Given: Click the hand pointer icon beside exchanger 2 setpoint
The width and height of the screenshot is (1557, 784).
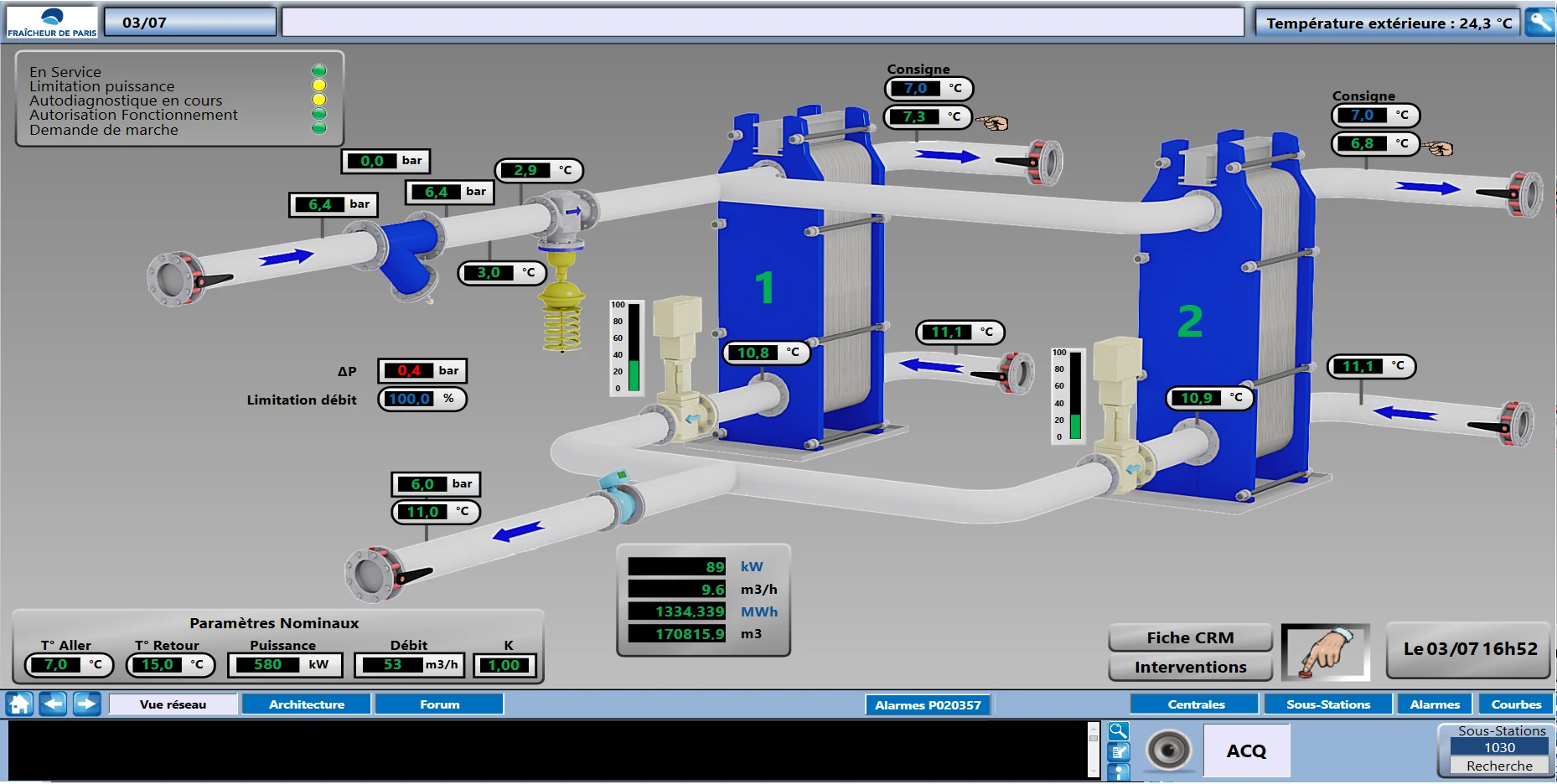Looking at the screenshot, I should pyautogui.click(x=1440, y=148).
